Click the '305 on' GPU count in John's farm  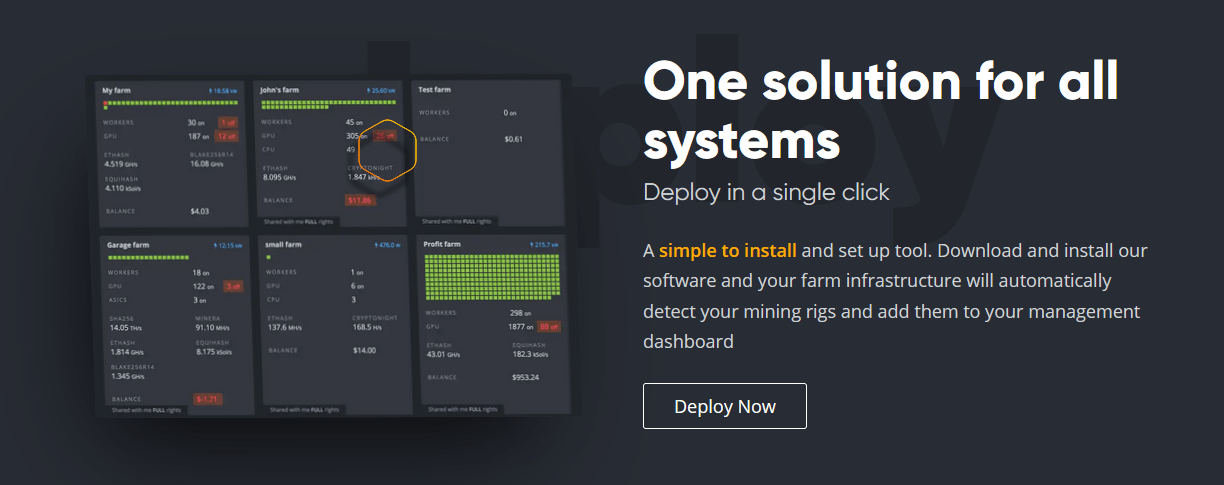[357, 135]
